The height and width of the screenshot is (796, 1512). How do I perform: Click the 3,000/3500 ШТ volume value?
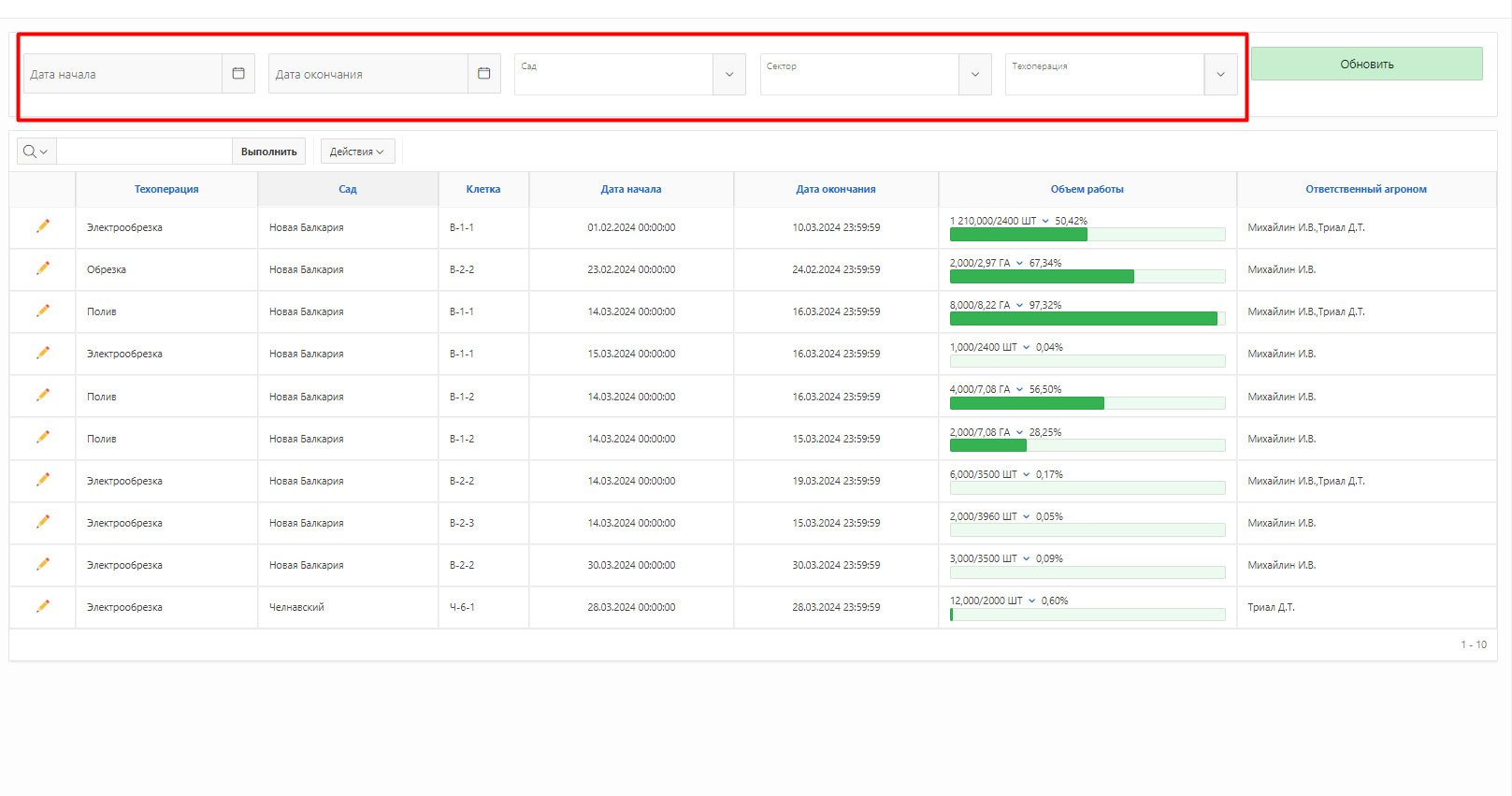984,558
